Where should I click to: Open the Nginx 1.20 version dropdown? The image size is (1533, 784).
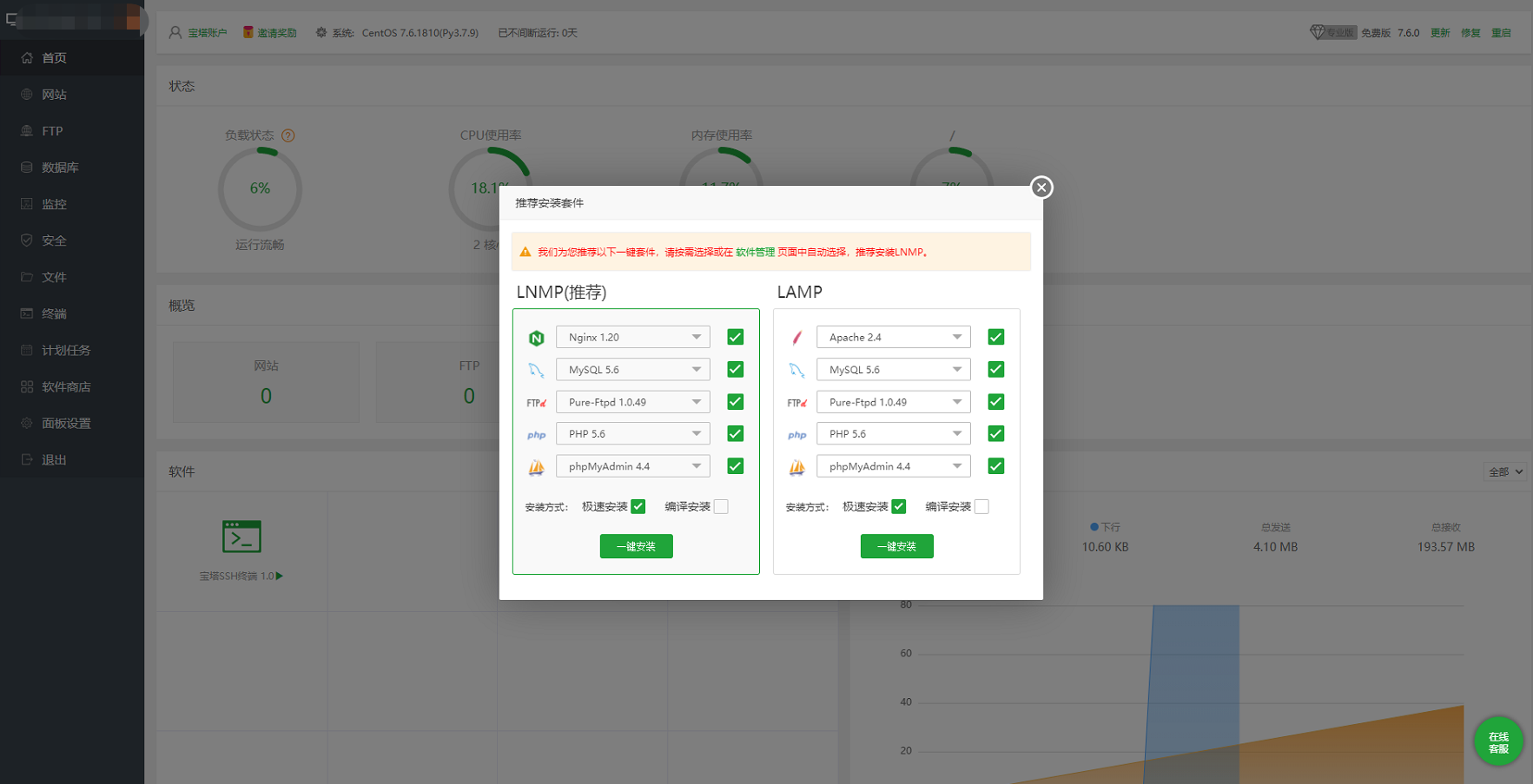tap(633, 337)
